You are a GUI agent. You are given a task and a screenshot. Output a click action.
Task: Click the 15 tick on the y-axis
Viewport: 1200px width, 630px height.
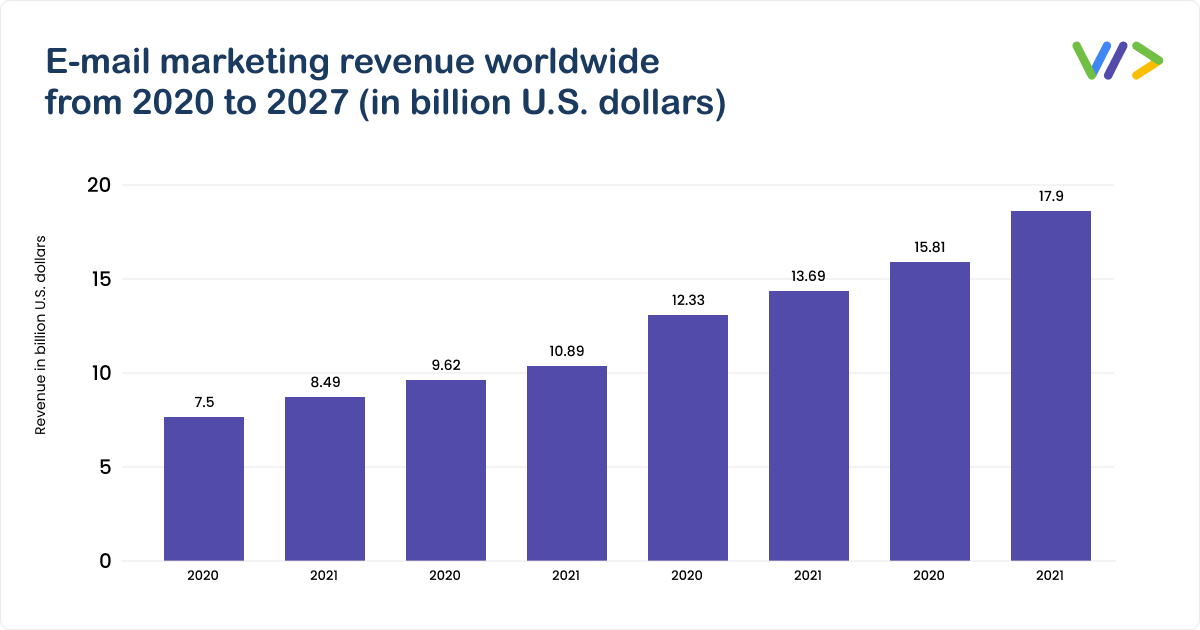pyautogui.click(x=99, y=279)
